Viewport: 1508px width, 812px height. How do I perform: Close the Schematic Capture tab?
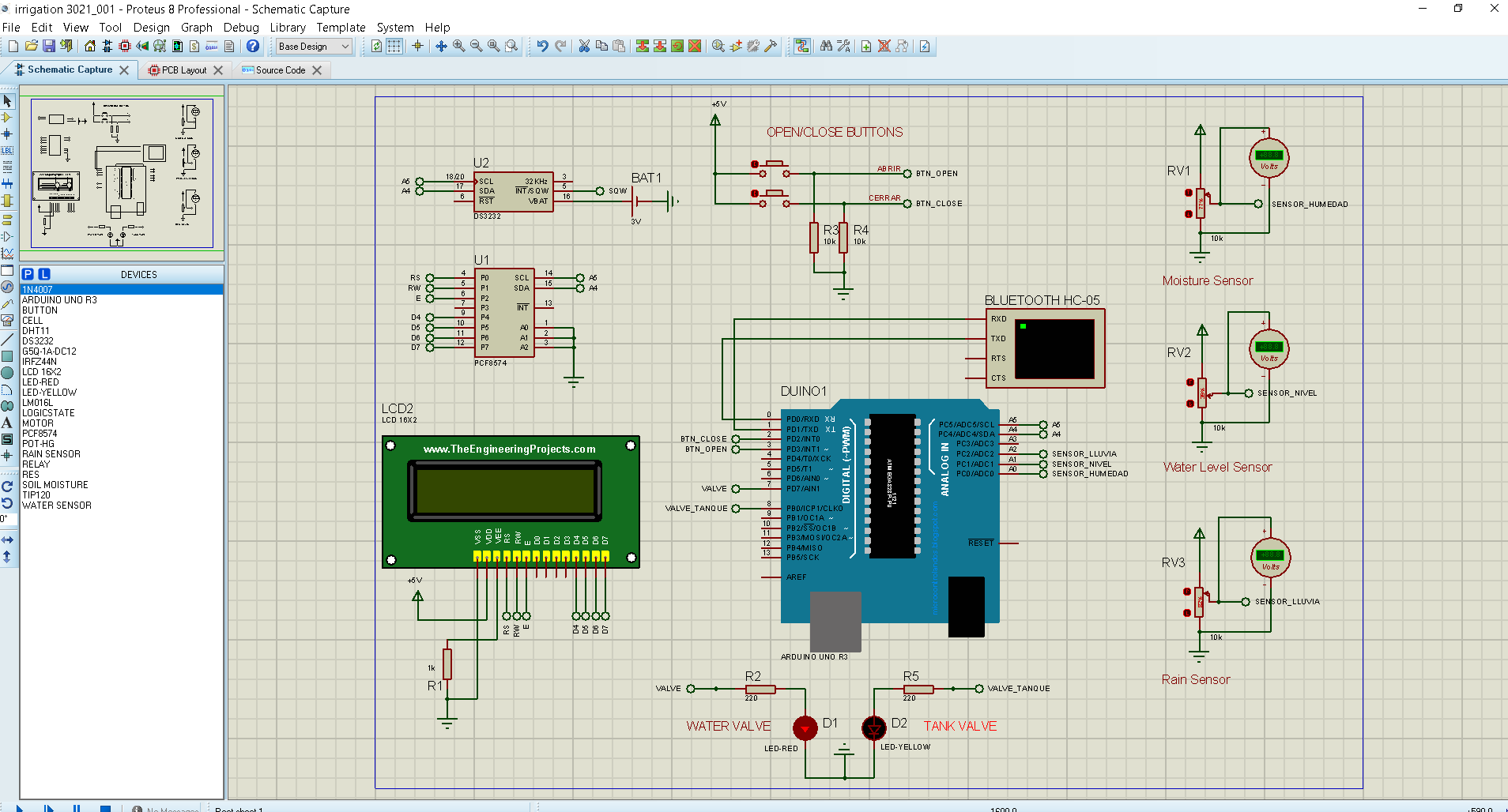pyautogui.click(x=124, y=70)
